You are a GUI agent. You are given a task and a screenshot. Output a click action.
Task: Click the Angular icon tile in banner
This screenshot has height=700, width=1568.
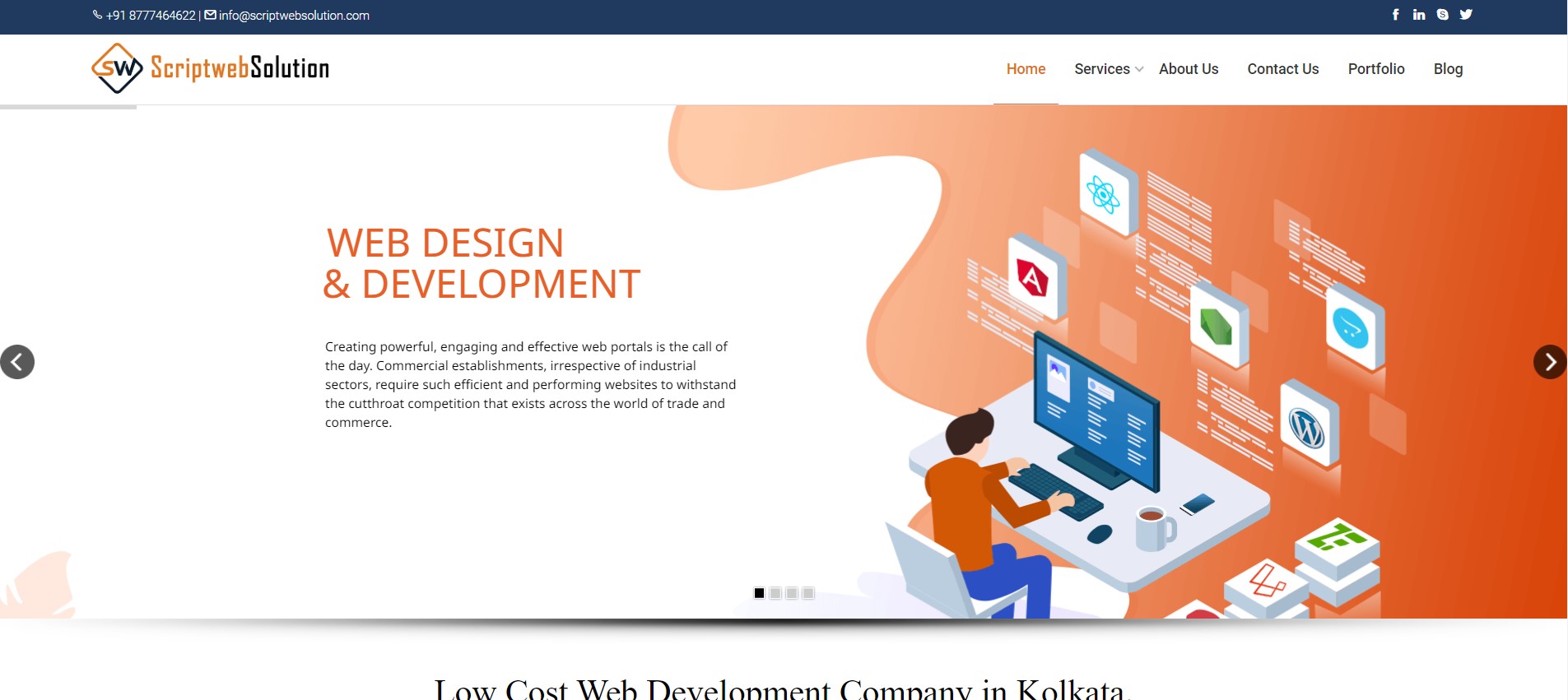tap(1036, 278)
